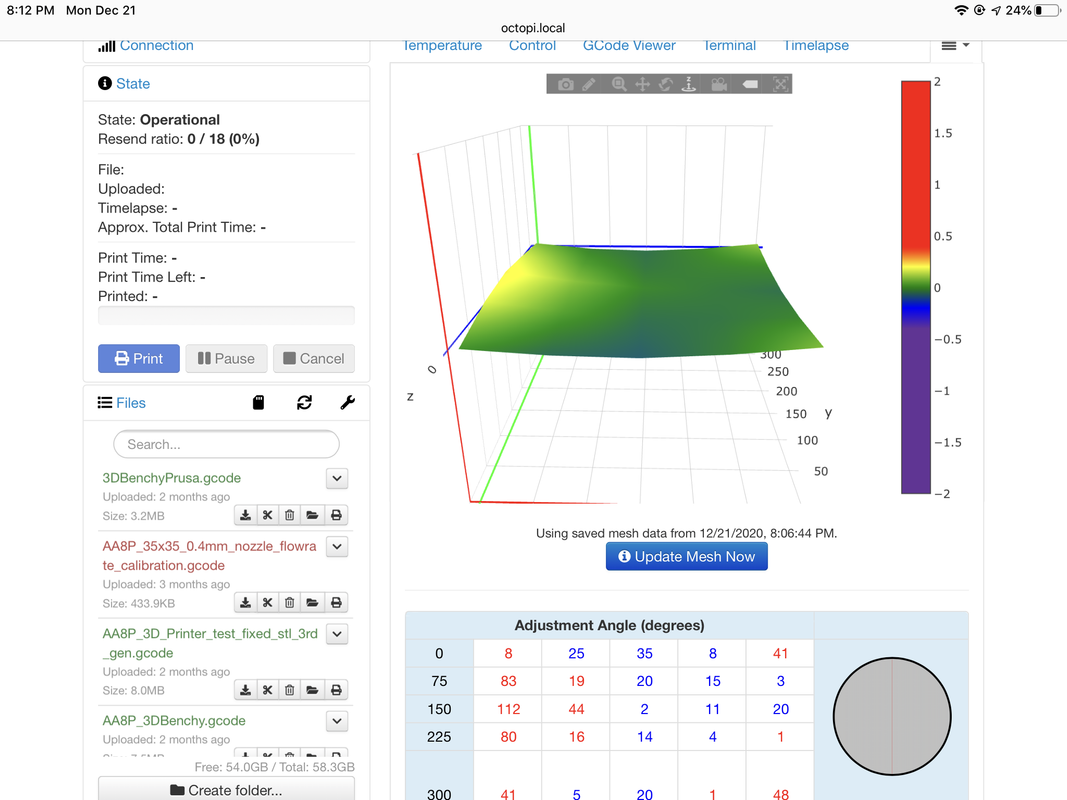Image resolution: width=1067 pixels, height=800 pixels.
Task: Delete AA8P_3D_Printer_test file with trash icon
Action: click(289, 690)
